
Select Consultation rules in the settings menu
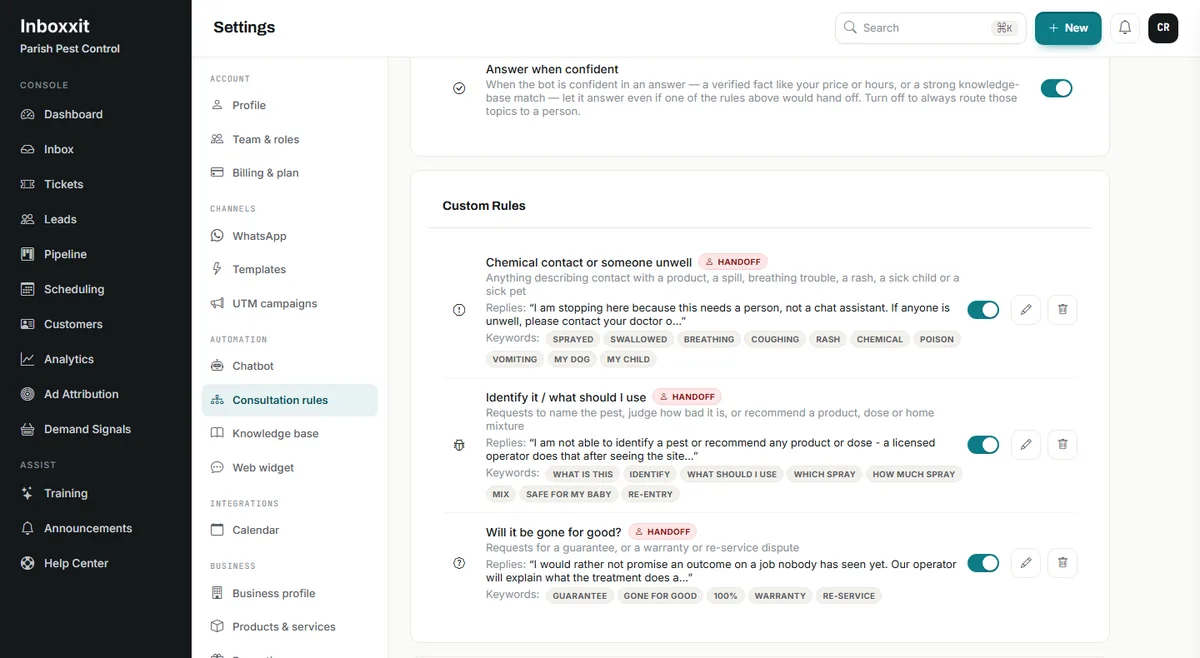(x=289, y=400)
